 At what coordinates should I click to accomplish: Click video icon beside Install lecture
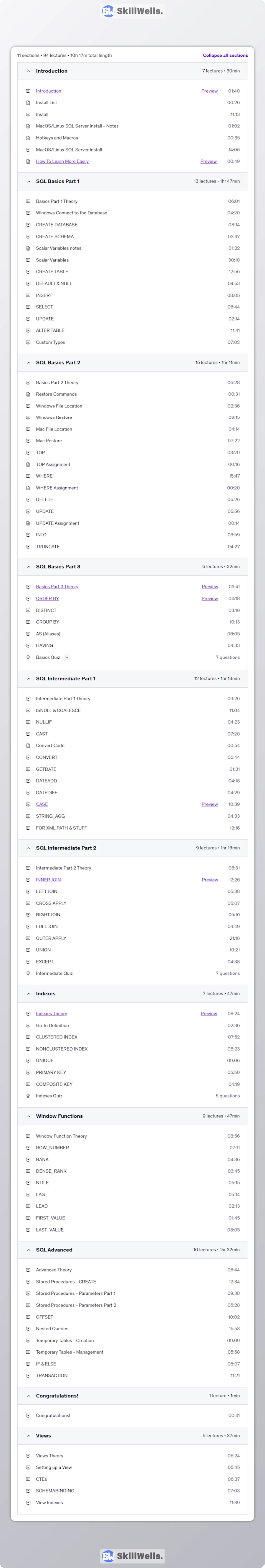pyautogui.click(x=28, y=114)
